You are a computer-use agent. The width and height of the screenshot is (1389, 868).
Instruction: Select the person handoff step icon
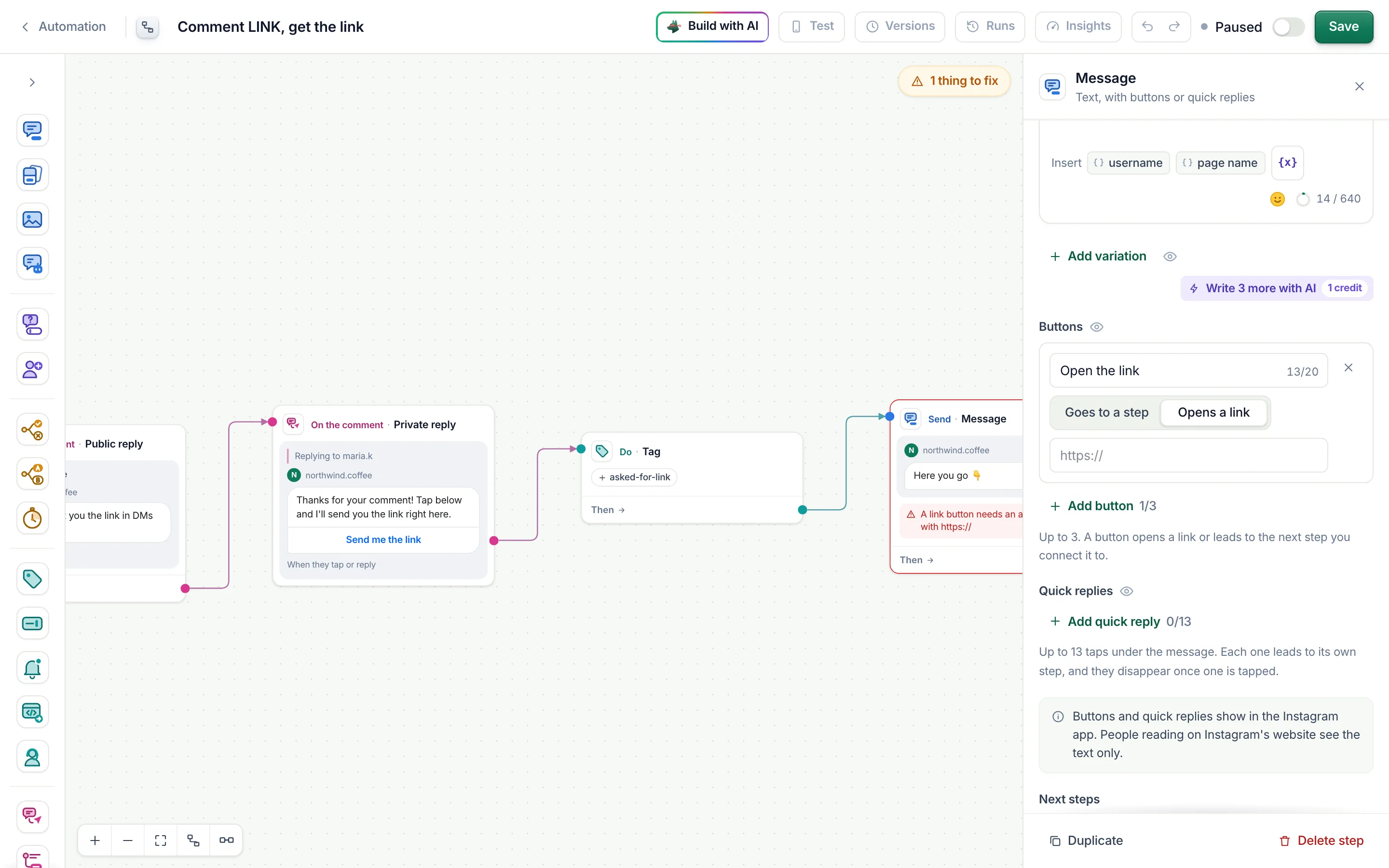click(32, 757)
